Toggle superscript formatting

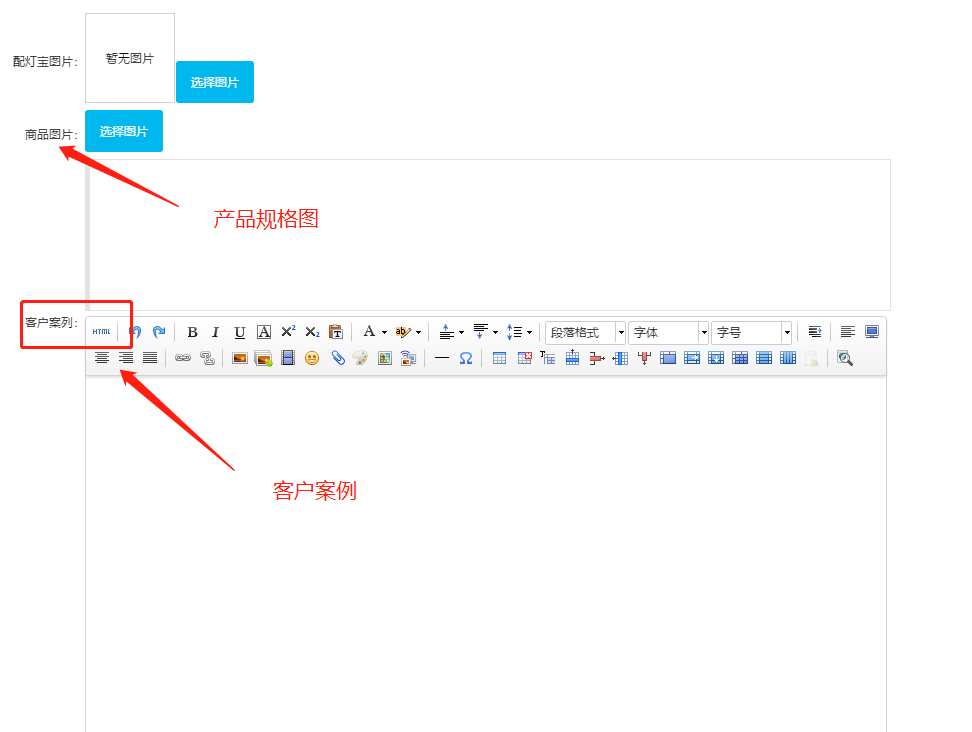pos(288,332)
